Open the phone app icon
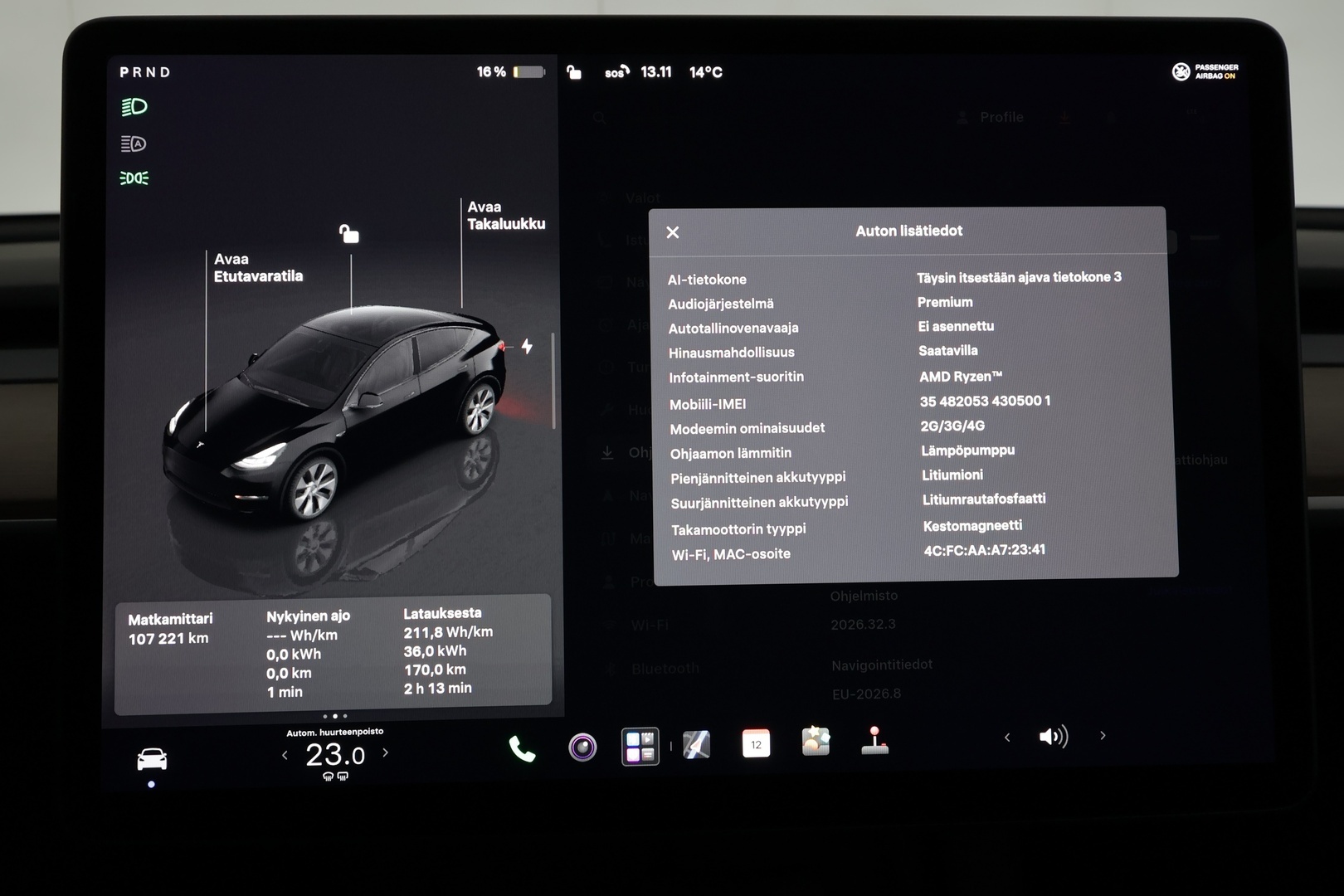 (522, 749)
